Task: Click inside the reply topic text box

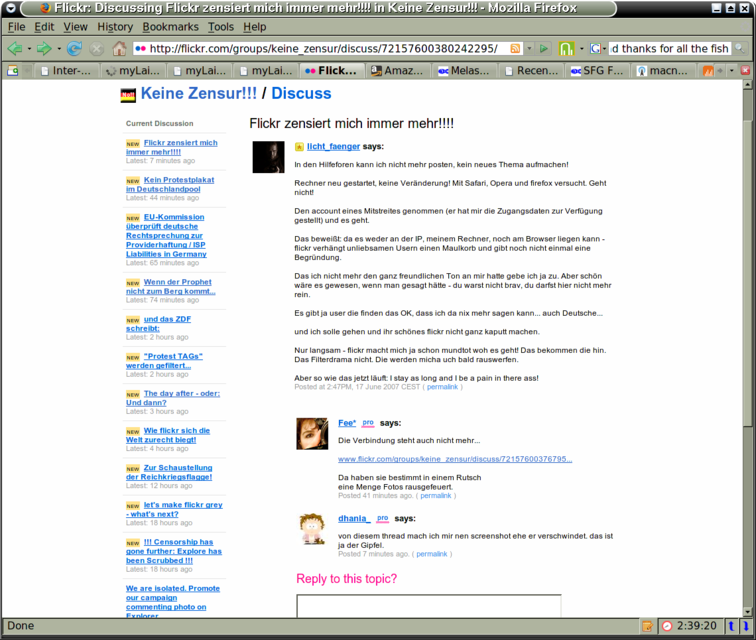Action: click(429, 606)
